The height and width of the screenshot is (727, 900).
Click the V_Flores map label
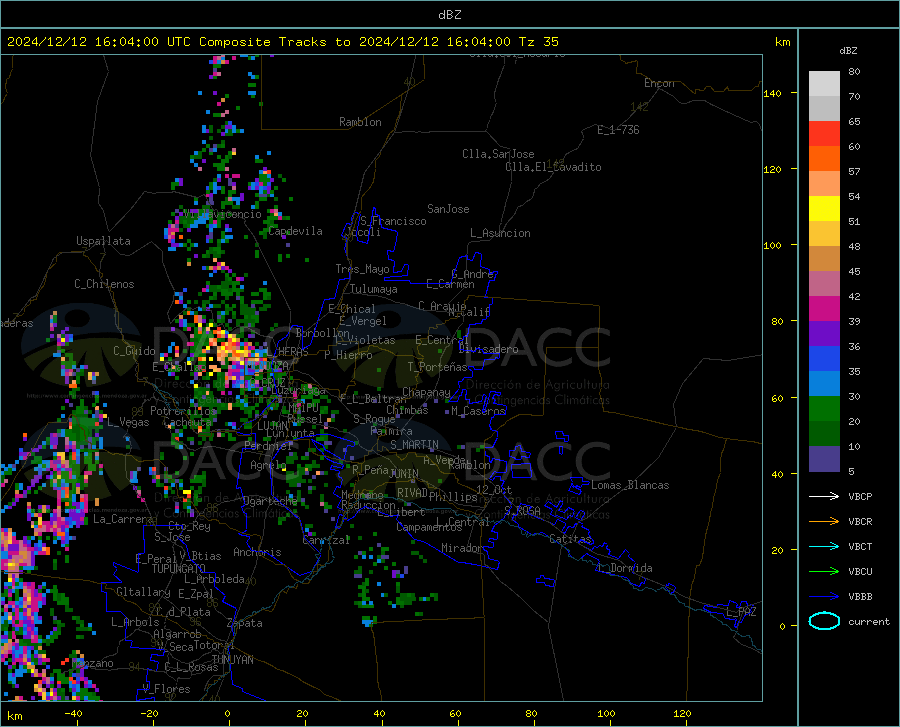[x=166, y=689]
